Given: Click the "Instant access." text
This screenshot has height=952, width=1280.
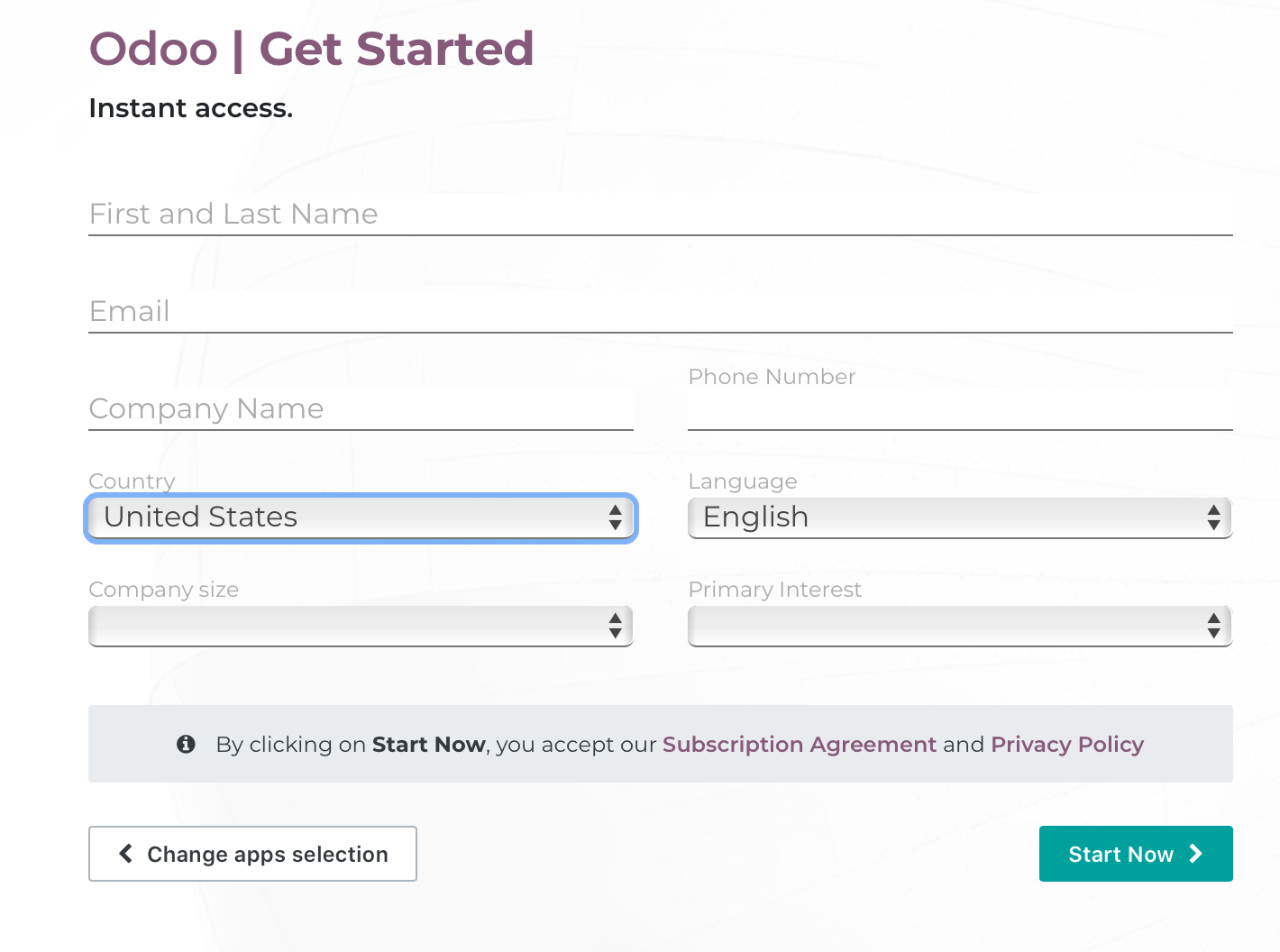Looking at the screenshot, I should (x=191, y=108).
